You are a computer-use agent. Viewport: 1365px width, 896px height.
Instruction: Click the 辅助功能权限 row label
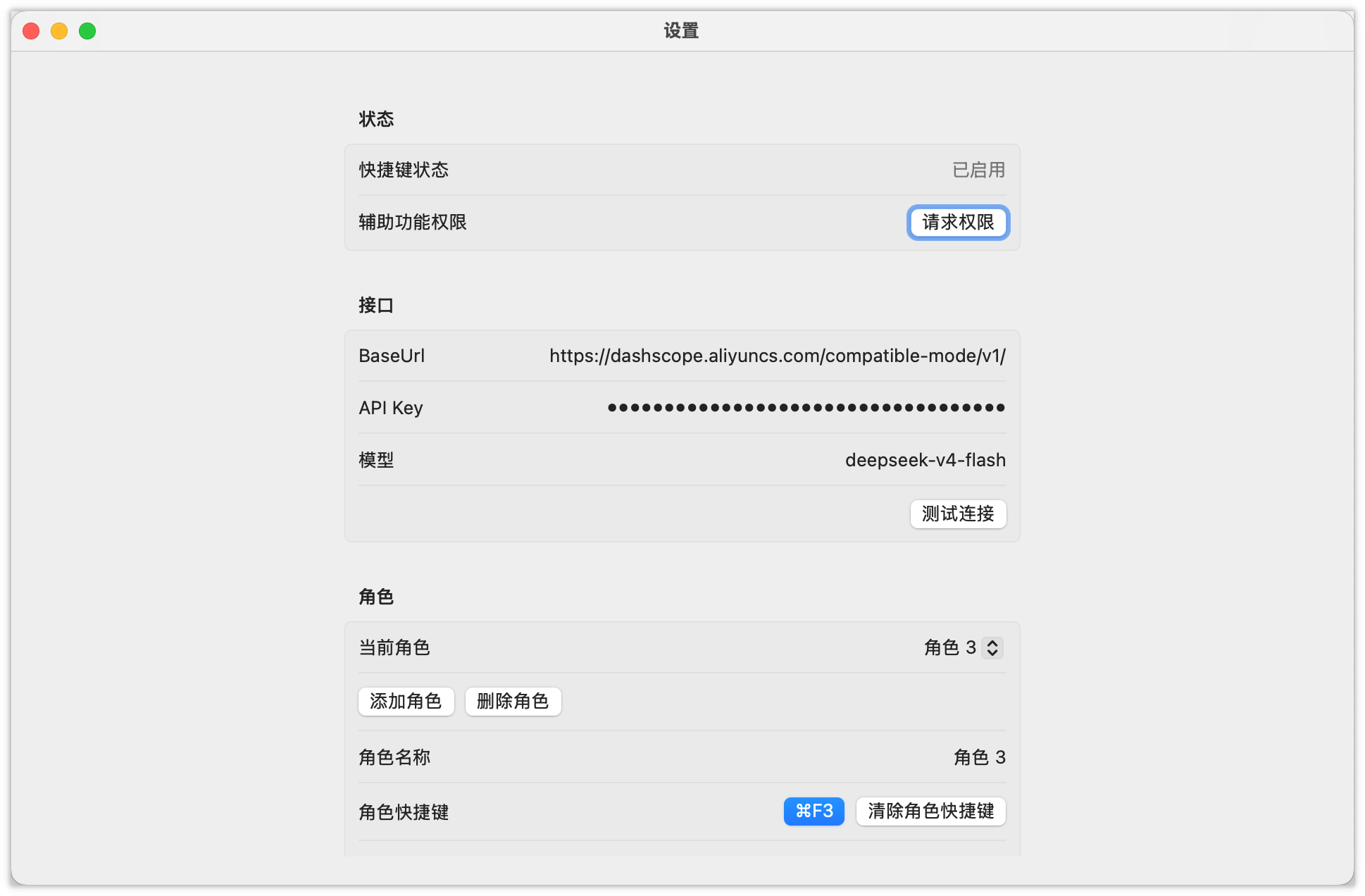click(413, 223)
